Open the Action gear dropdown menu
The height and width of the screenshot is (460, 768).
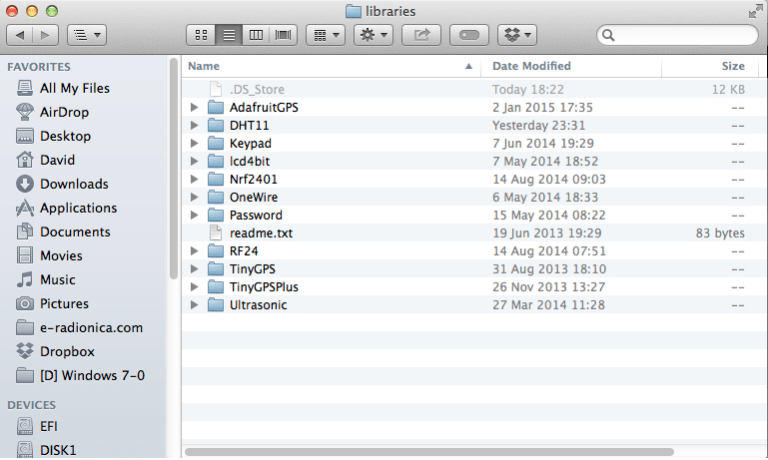pyautogui.click(x=373, y=35)
